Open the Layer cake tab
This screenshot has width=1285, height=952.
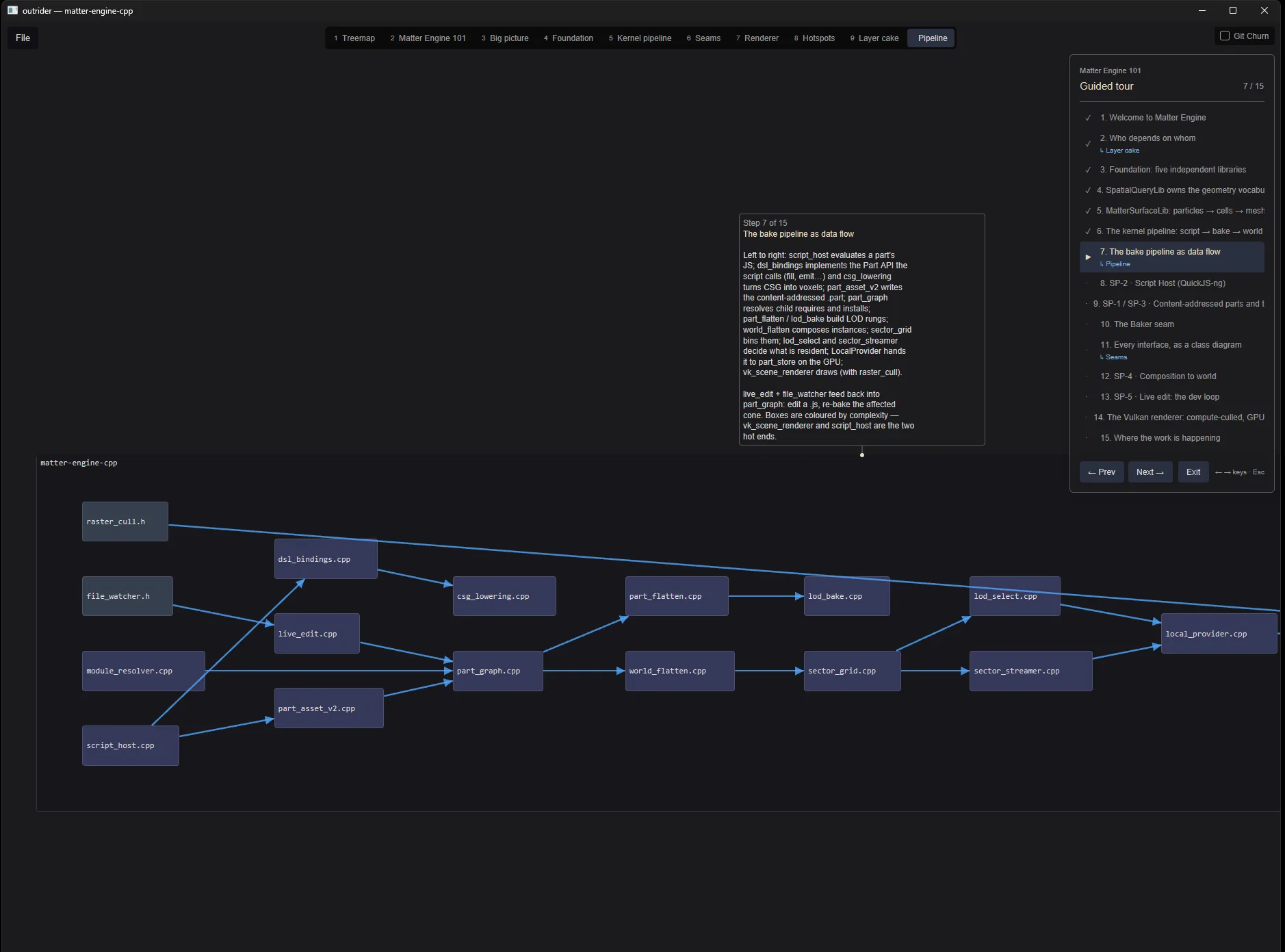point(875,38)
